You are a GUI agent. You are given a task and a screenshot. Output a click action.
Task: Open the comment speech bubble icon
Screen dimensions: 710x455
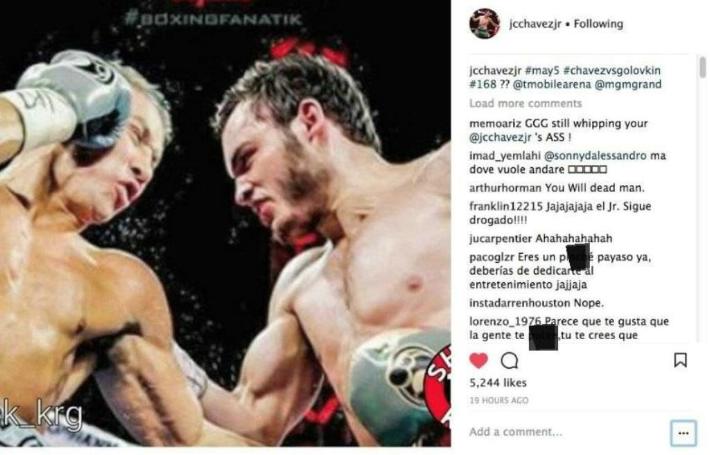pos(509,361)
